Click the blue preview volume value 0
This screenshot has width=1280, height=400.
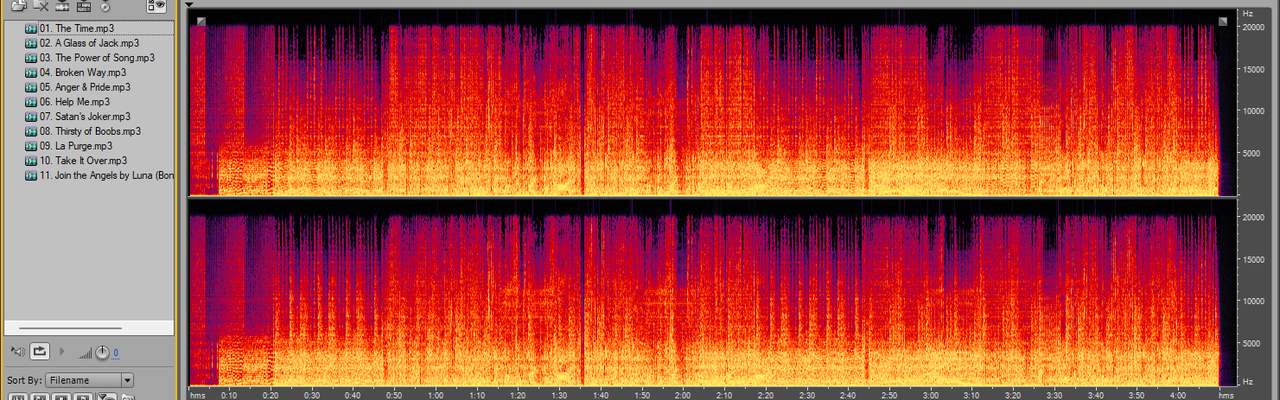(115, 353)
